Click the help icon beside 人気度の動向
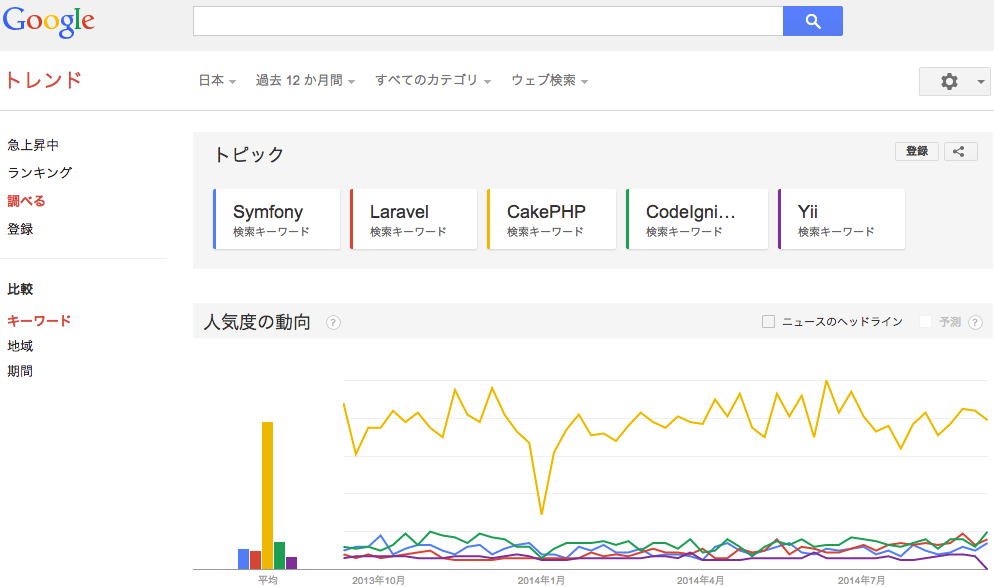This screenshot has height=587, width=994. [333, 323]
